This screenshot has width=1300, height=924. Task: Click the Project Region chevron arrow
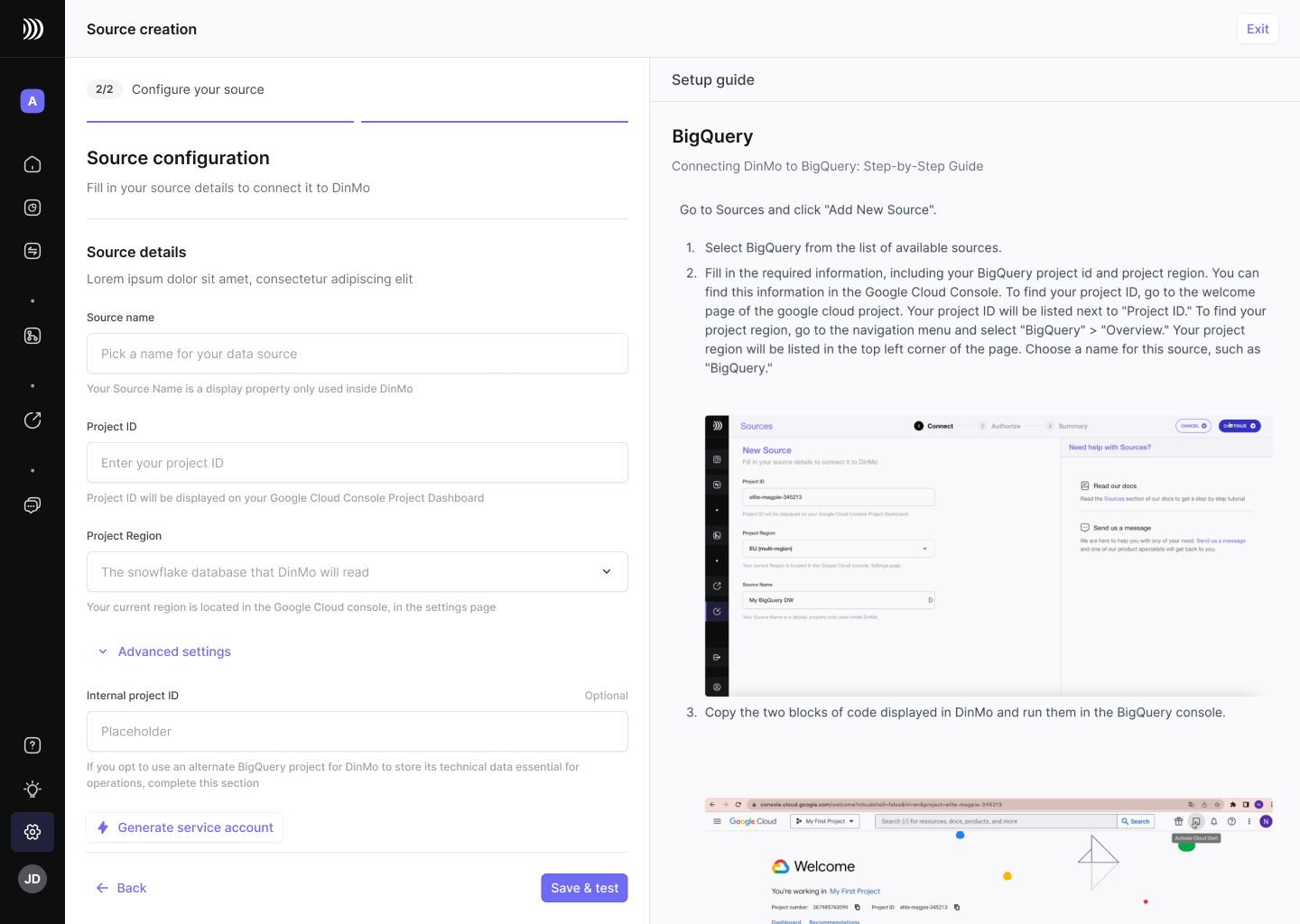607,572
